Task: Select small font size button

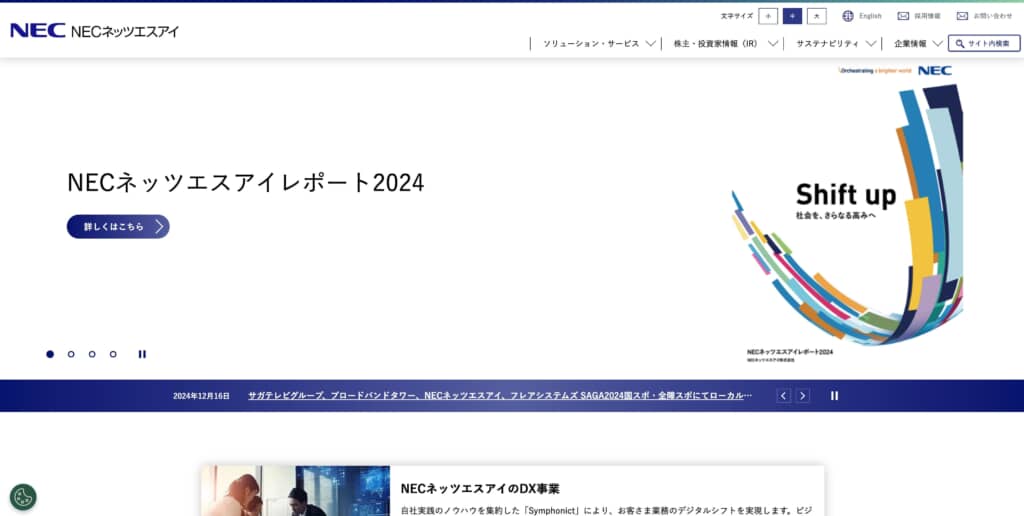Action: coord(768,16)
